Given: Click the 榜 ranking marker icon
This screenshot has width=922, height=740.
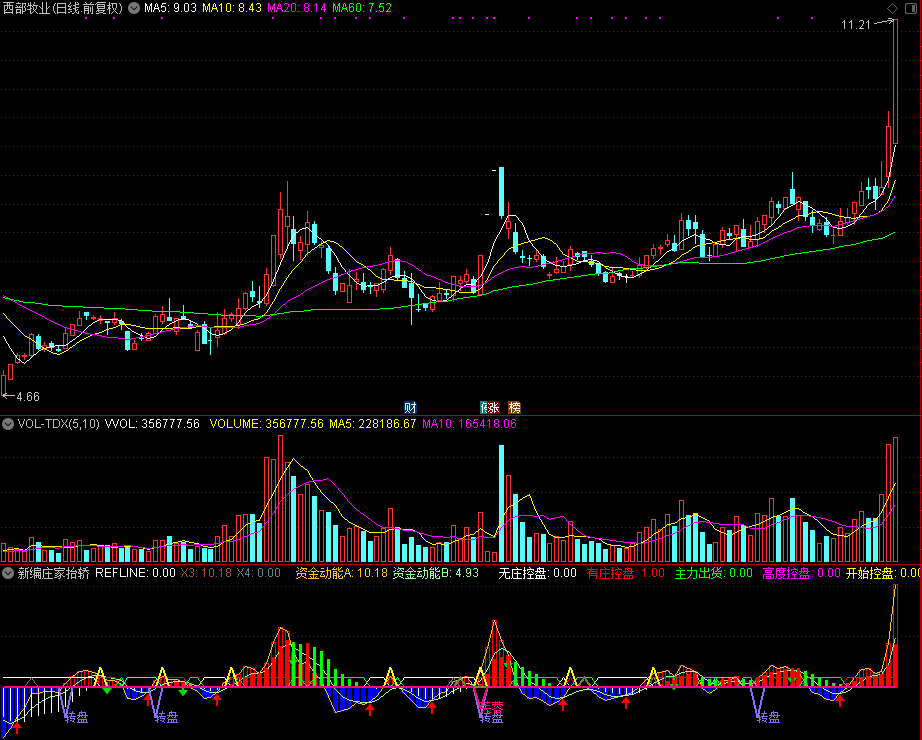Looking at the screenshot, I should 514,407.
